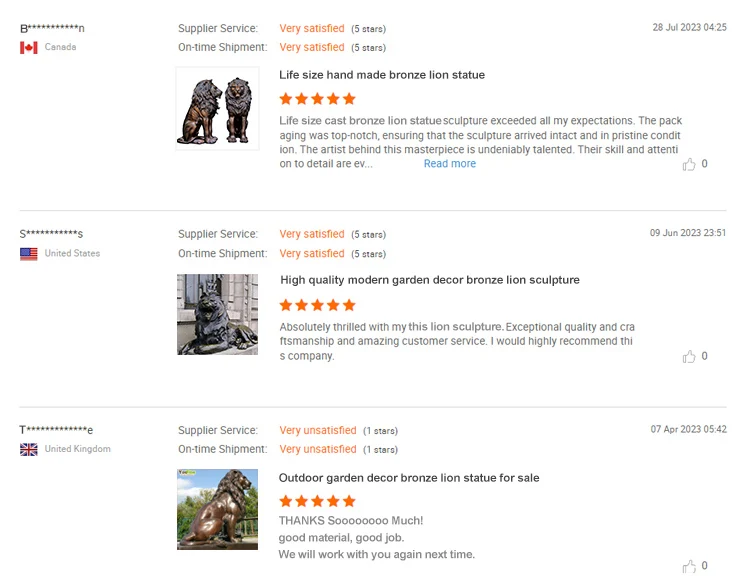Click Very unsatisfied Supplier Service rating
The image size is (750, 582).
pos(318,430)
